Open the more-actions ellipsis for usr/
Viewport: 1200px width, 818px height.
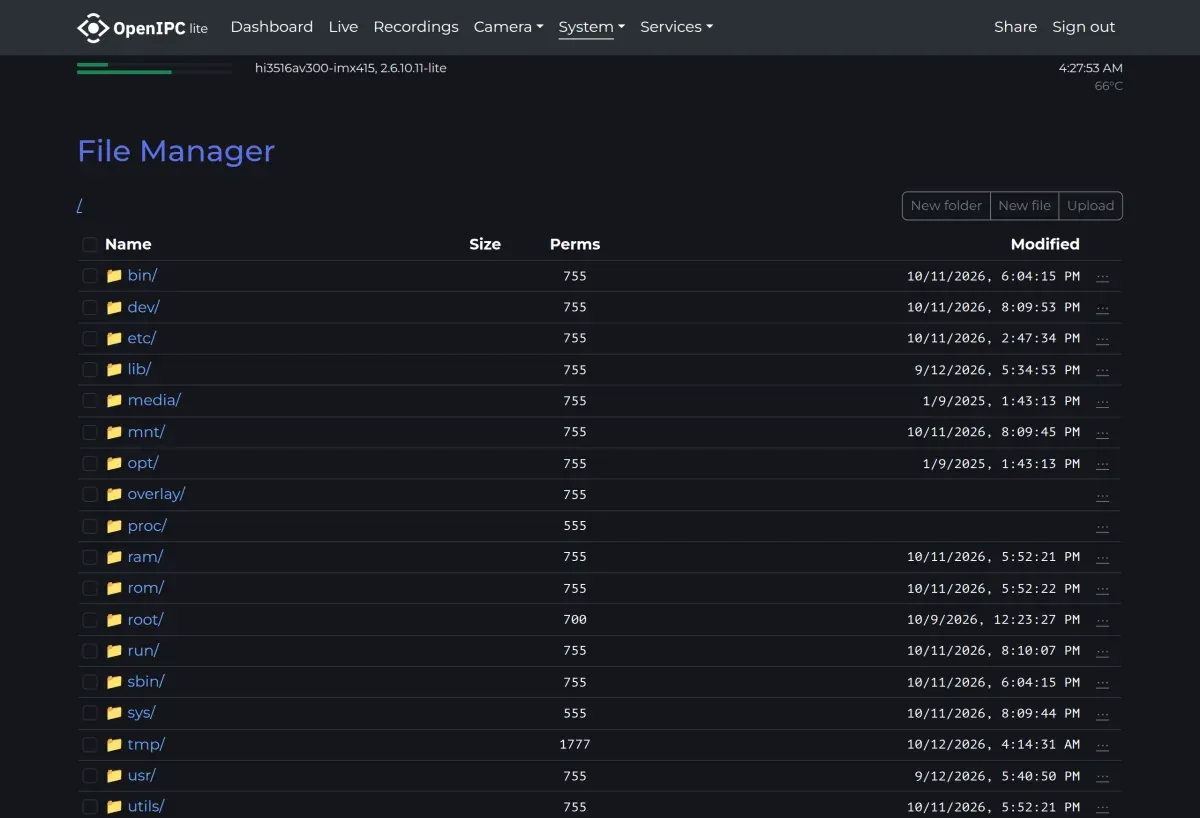click(x=1102, y=776)
